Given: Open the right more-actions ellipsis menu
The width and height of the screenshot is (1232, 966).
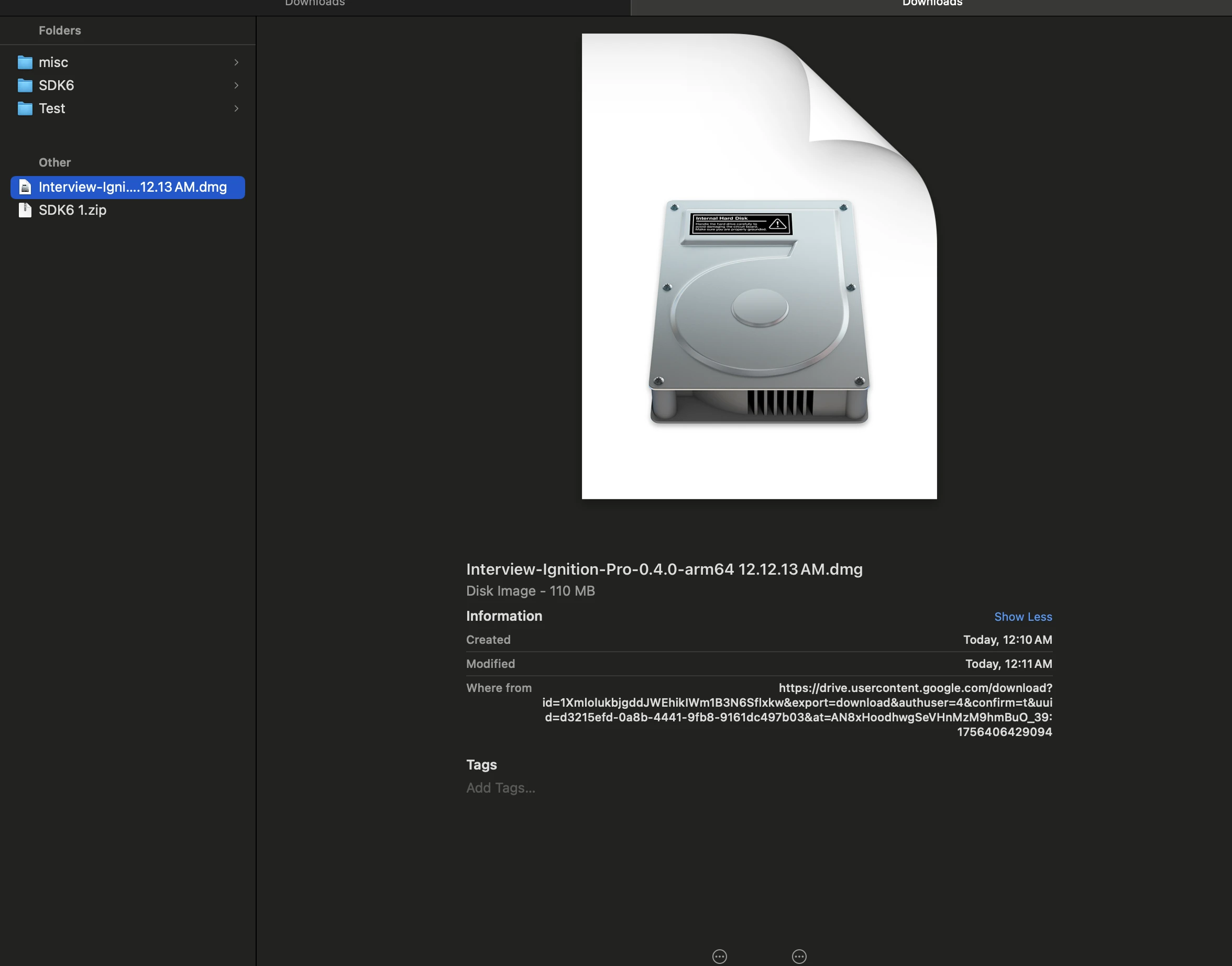Looking at the screenshot, I should 799,957.
